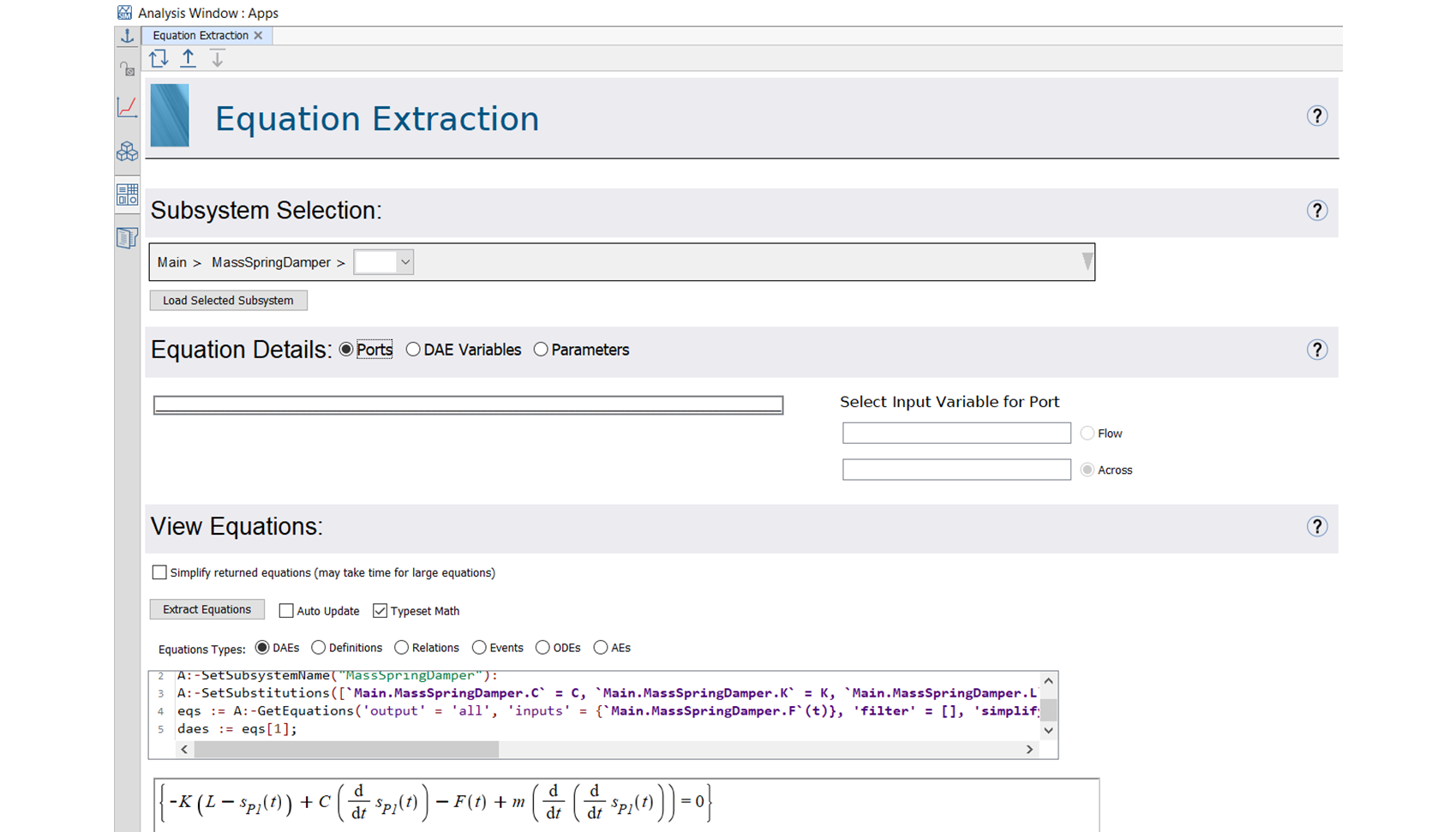Click the 'Select Input Variable for Port' label
This screenshot has height=832, width=1456.
(950, 402)
